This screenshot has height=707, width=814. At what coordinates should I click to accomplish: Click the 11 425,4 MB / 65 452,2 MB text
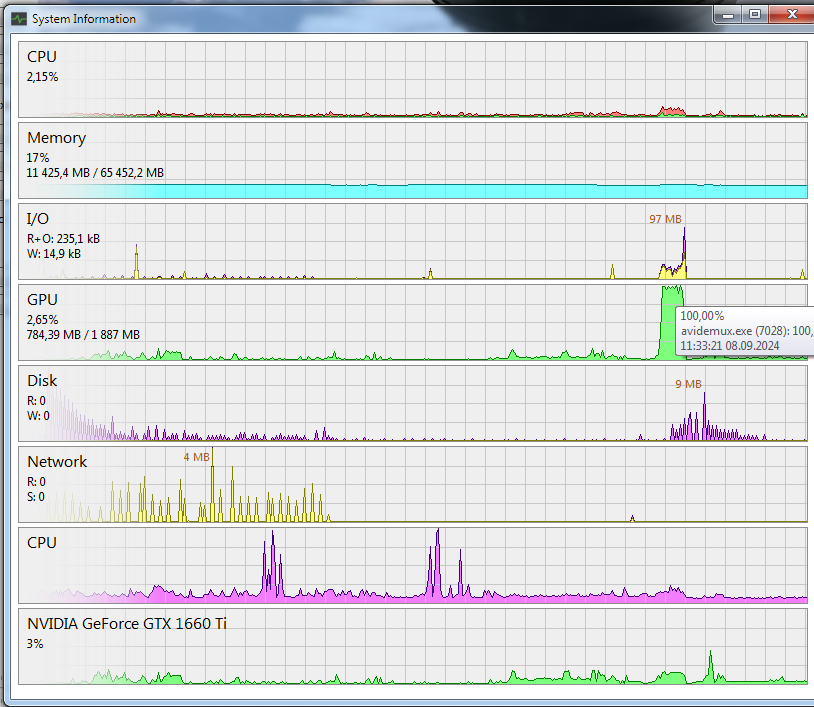[95, 173]
